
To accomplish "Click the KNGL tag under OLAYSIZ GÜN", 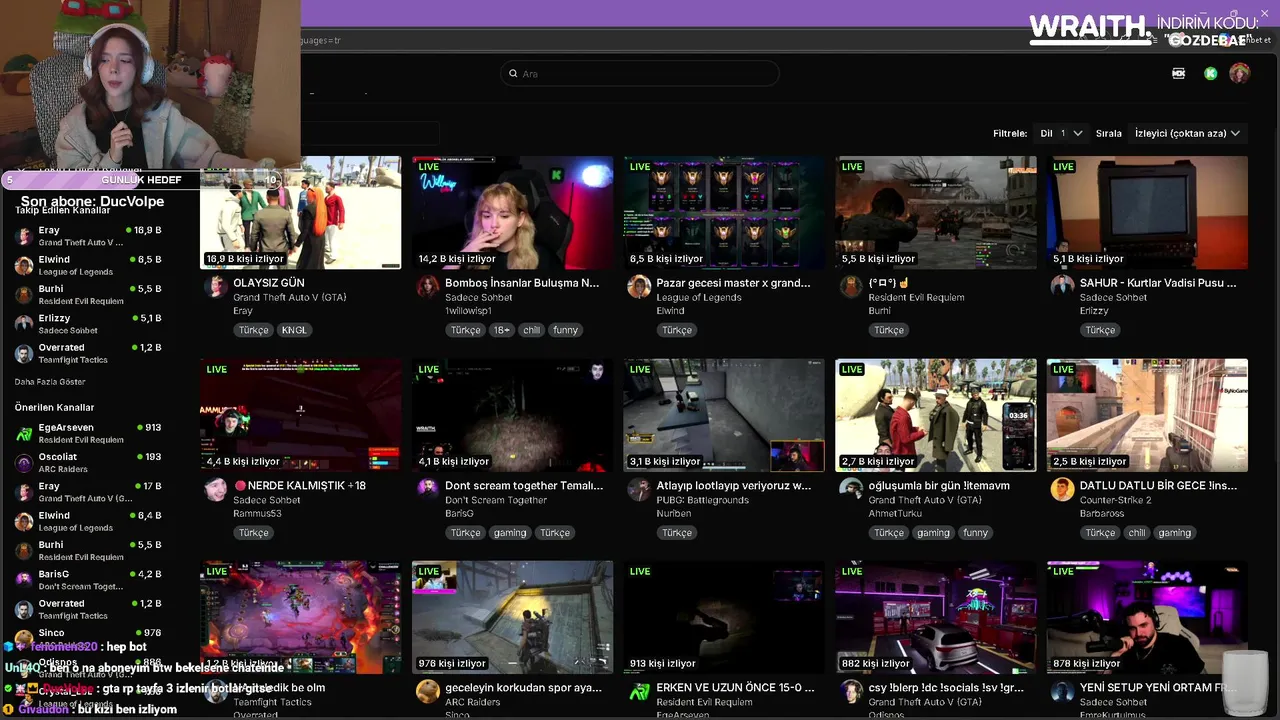I will (x=294, y=330).
